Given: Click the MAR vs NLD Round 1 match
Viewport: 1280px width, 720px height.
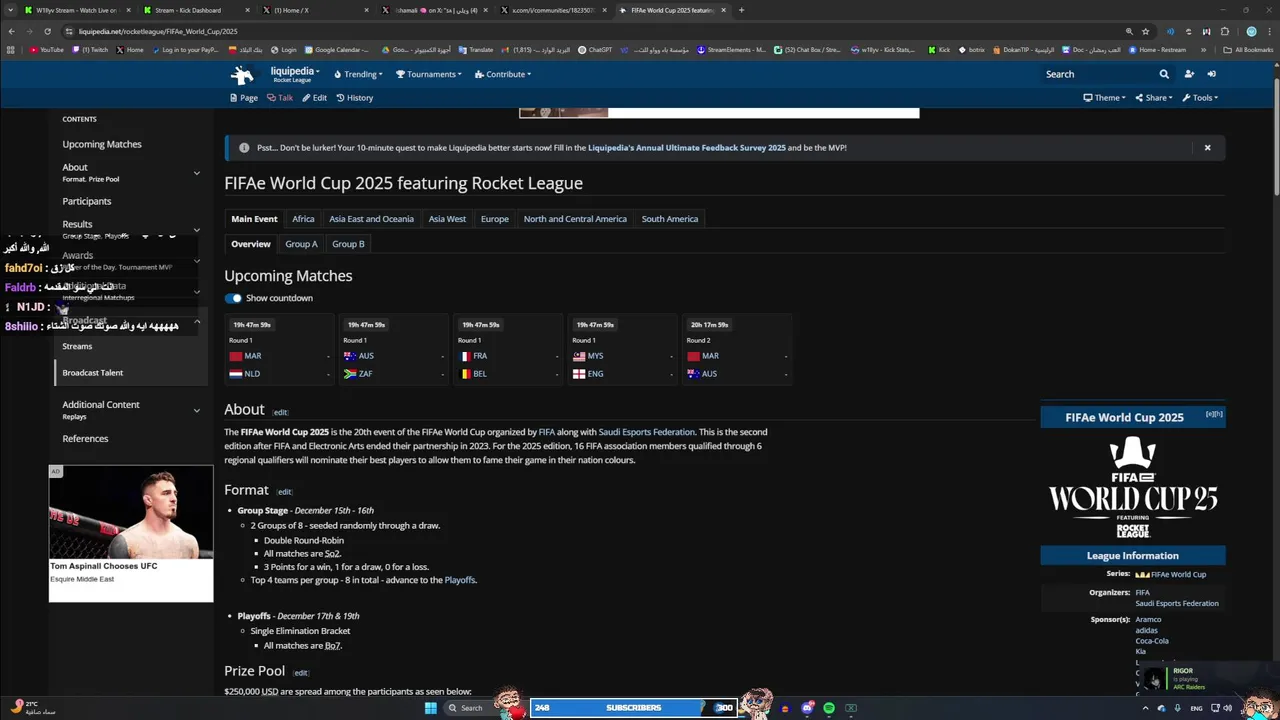Looking at the screenshot, I should 280,349.
